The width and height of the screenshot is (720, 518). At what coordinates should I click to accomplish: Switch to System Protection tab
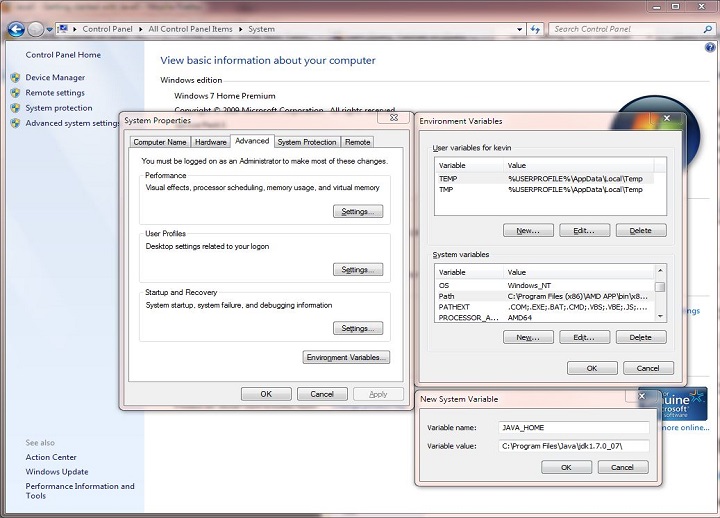tap(307, 142)
